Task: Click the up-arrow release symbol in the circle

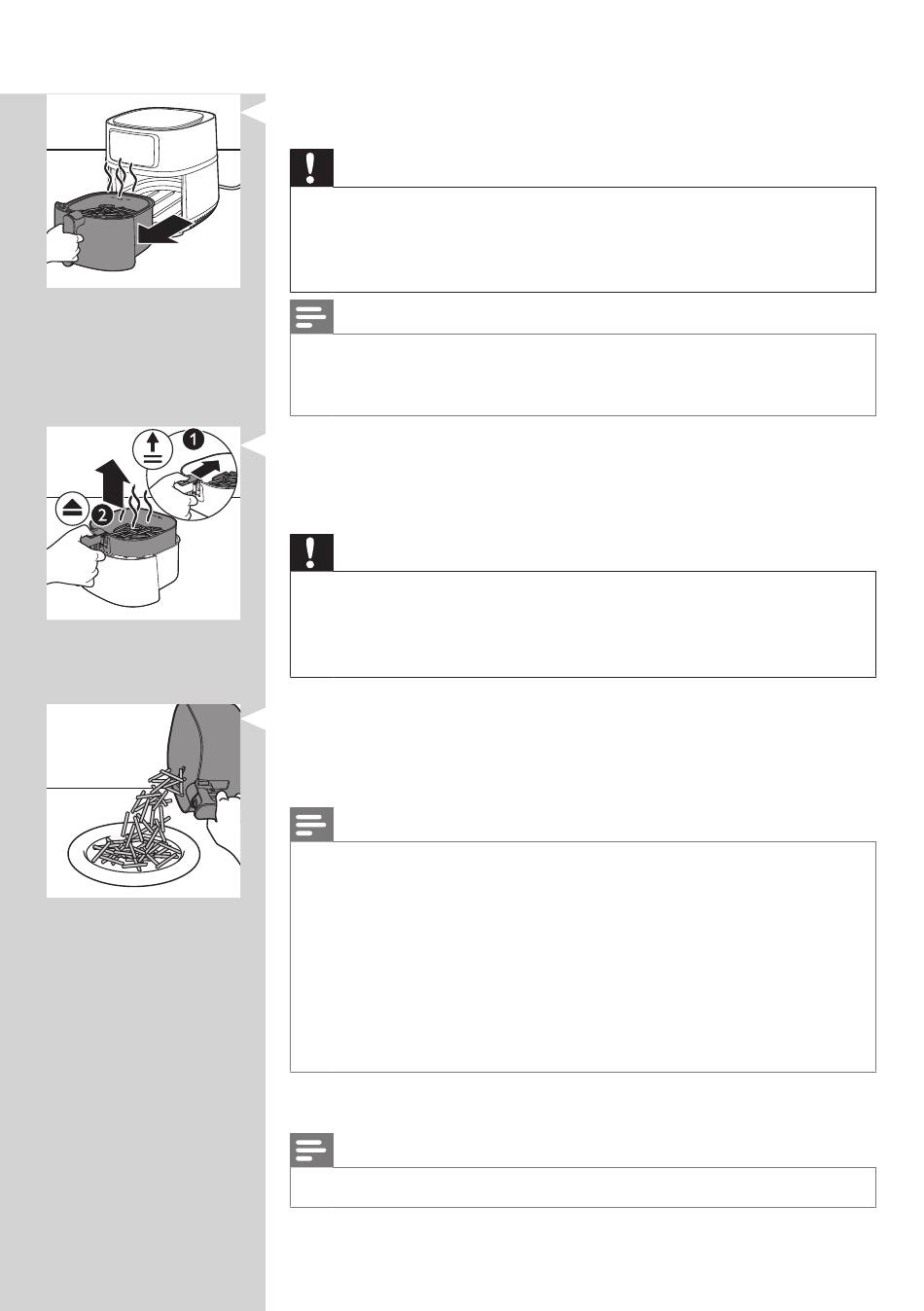Action: click(x=154, y=448)
